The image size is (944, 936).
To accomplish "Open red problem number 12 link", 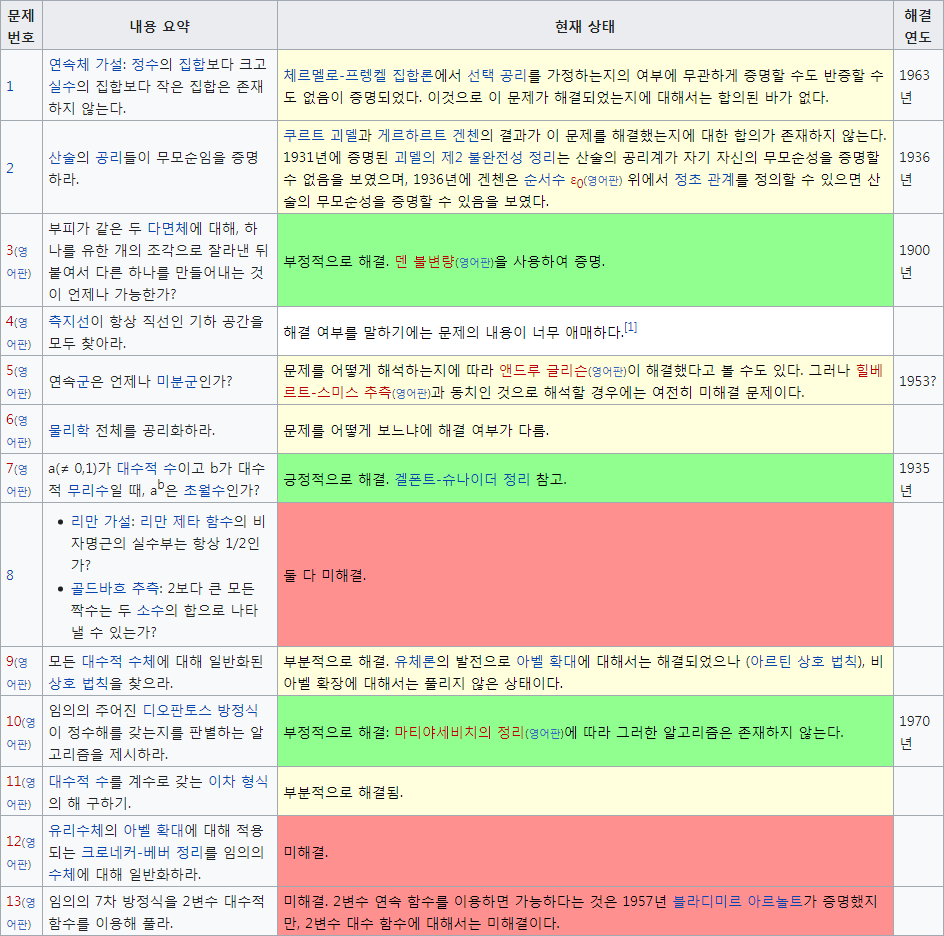I will [x=14, y=841].
